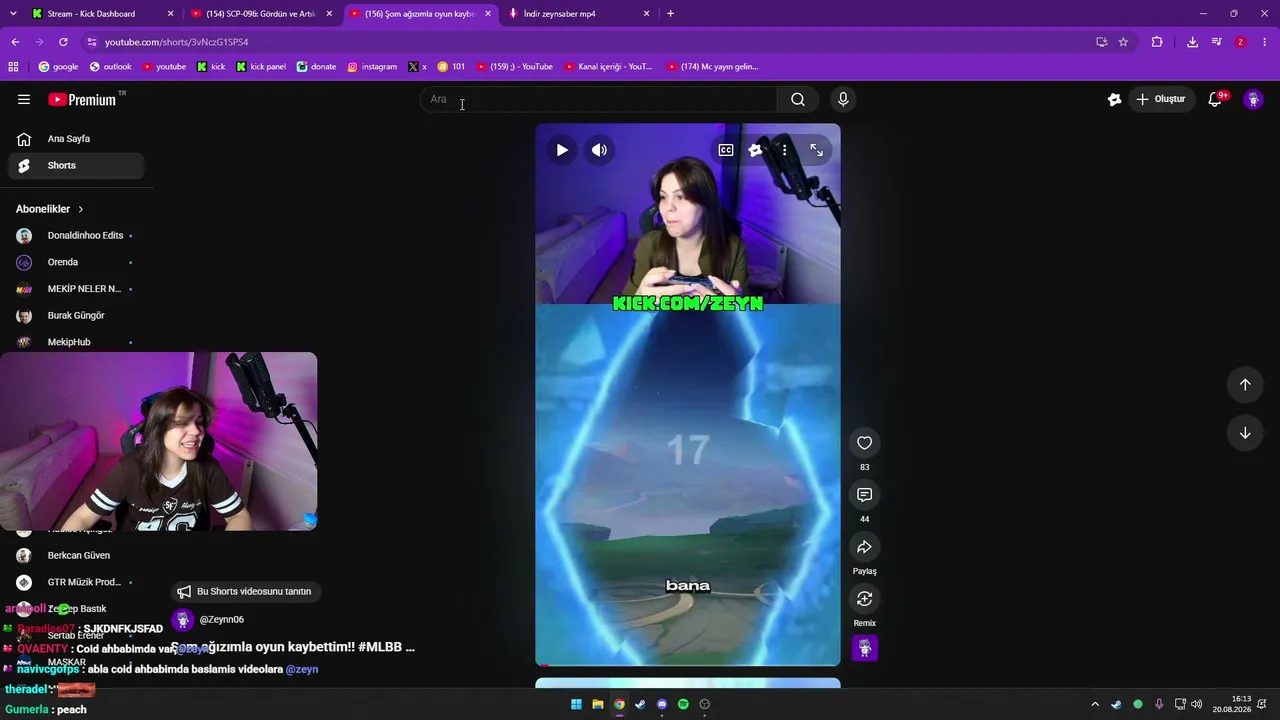Close the Stream - Kick Dashboard tab

[170, 14]
